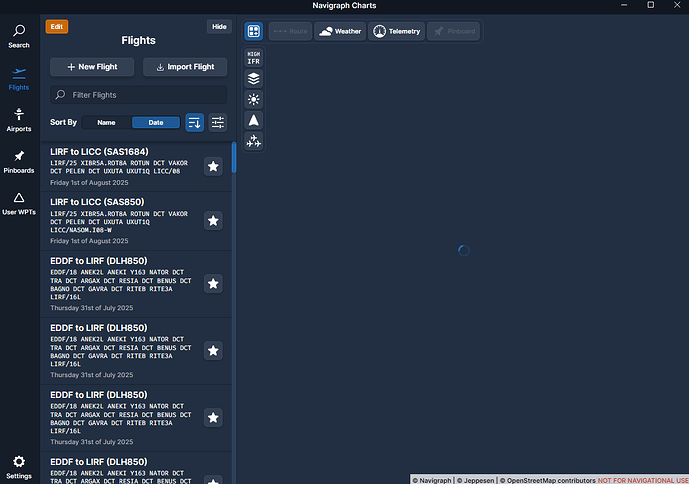This screenshot has width=689, height=484.
Task: Click the Edit button in Flights panel
Action: (x=57, y=26)
